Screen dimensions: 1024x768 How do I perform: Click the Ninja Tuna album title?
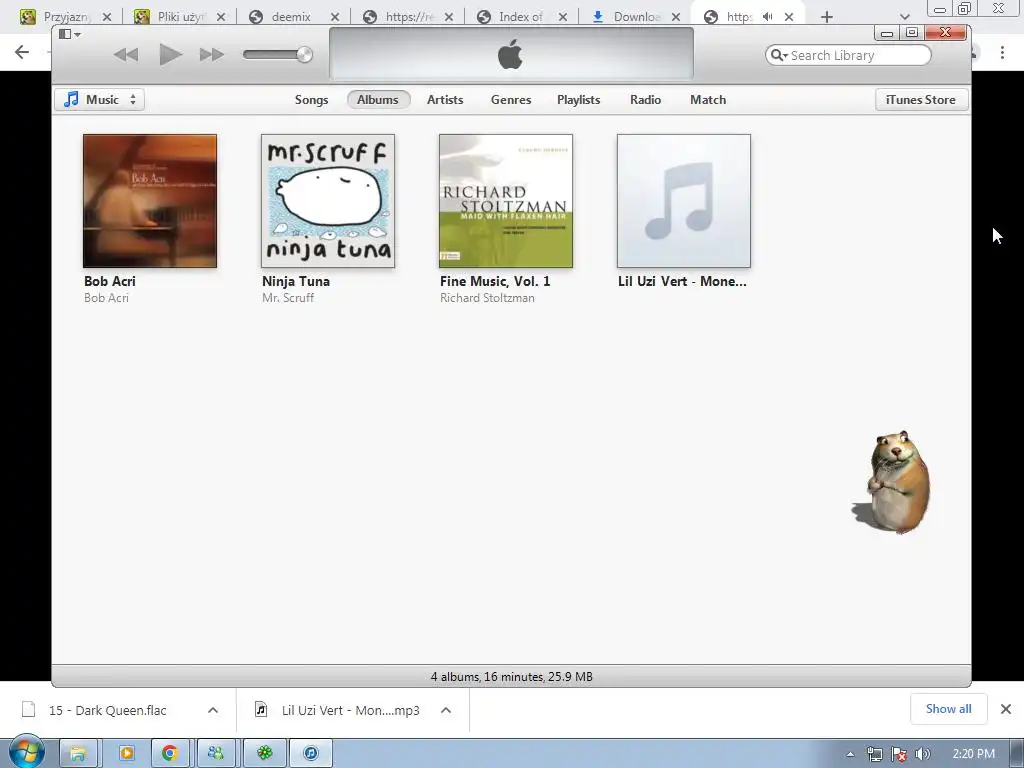coord(296,281)
